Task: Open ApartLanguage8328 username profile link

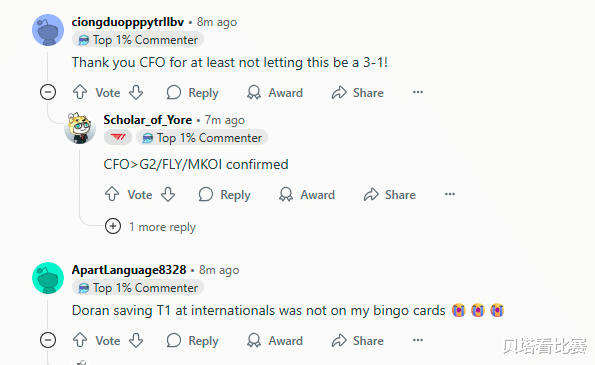Action: [129, 270]
